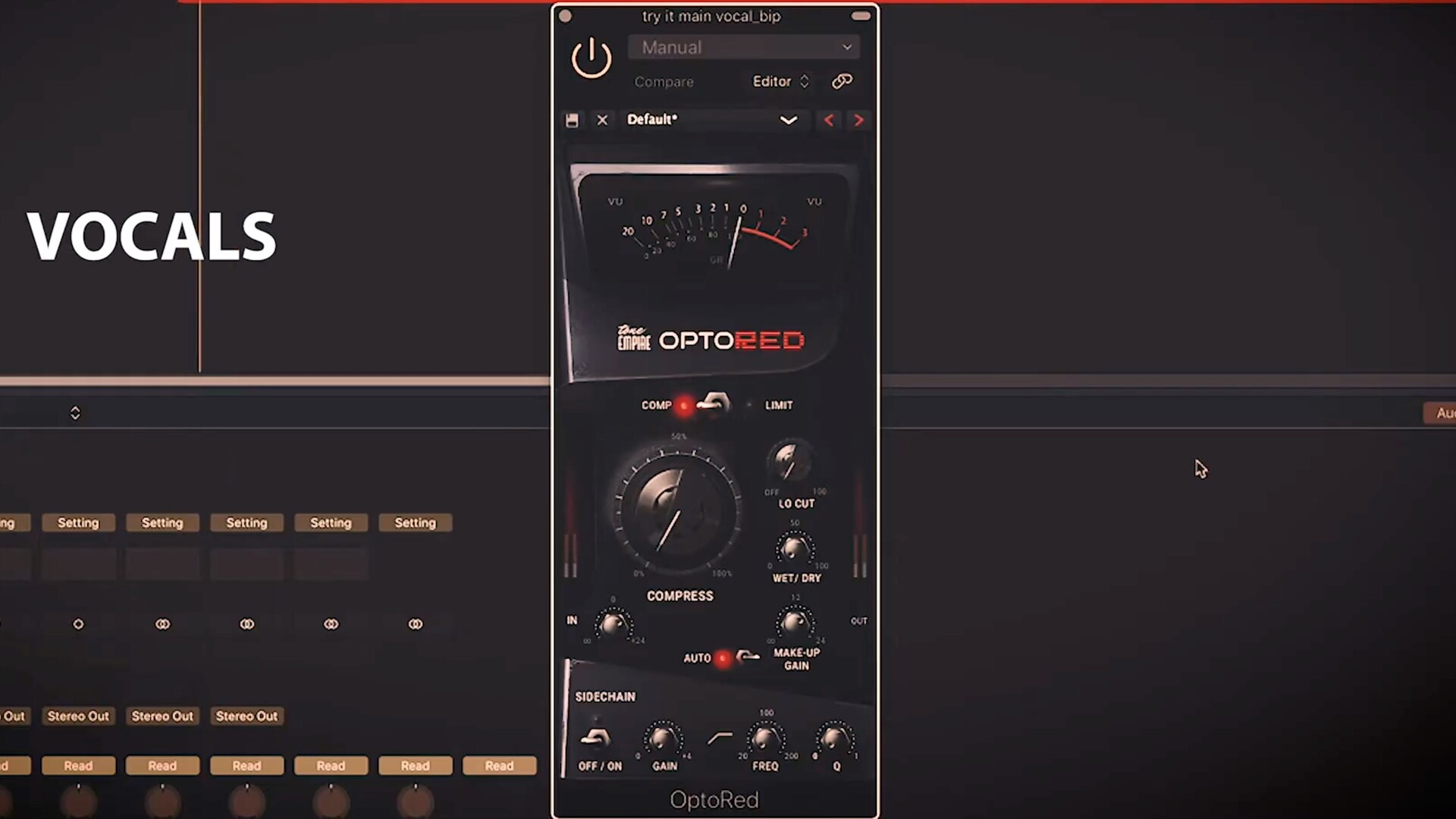This screenshot has width=1456, height=819.
Task: Open the fourth Read automation menu
Action: (331, 766)
